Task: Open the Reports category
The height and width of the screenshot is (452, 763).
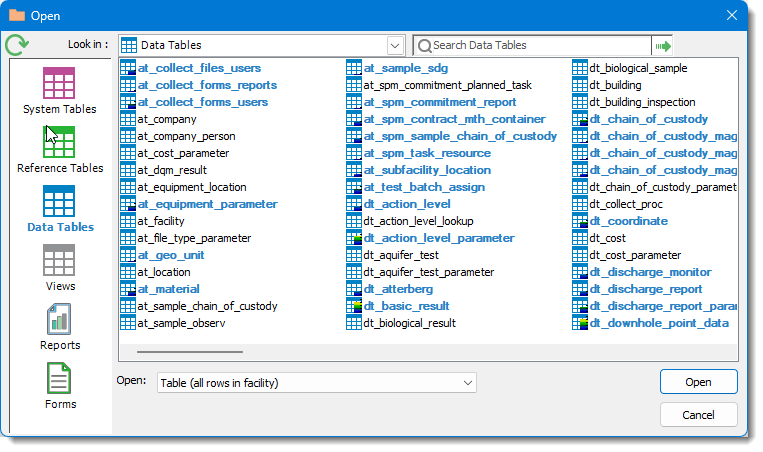Action: [x=59, y=327]
